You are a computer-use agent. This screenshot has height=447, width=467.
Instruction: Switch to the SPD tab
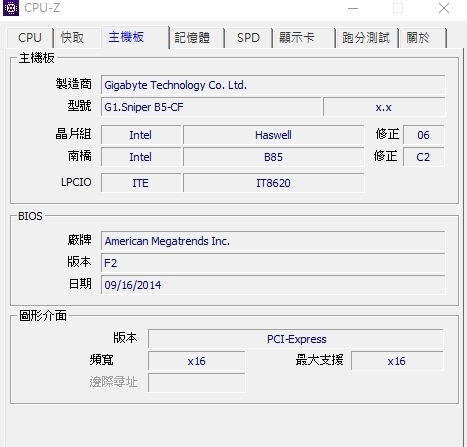click(x=248, y=38)
